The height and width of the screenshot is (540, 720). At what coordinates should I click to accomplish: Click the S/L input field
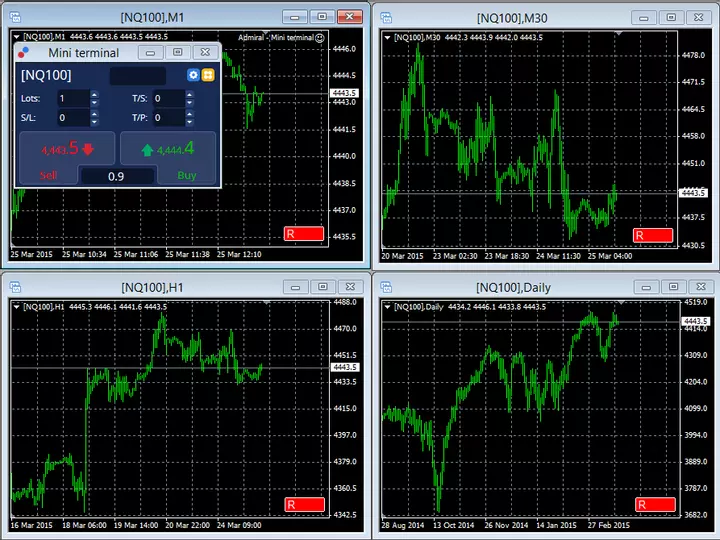[x=73, y=118]
